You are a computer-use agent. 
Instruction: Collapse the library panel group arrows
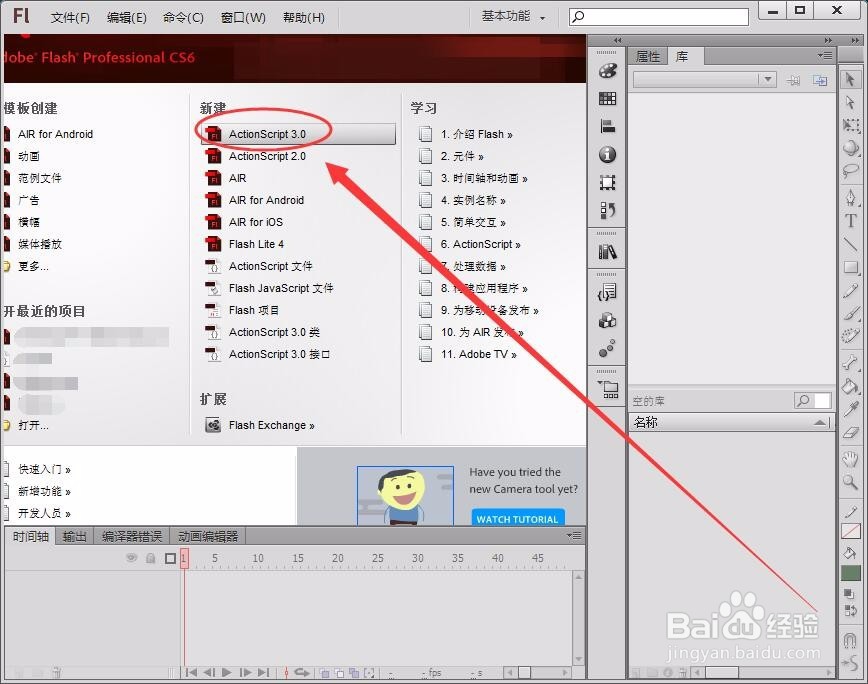click(828, 40)
